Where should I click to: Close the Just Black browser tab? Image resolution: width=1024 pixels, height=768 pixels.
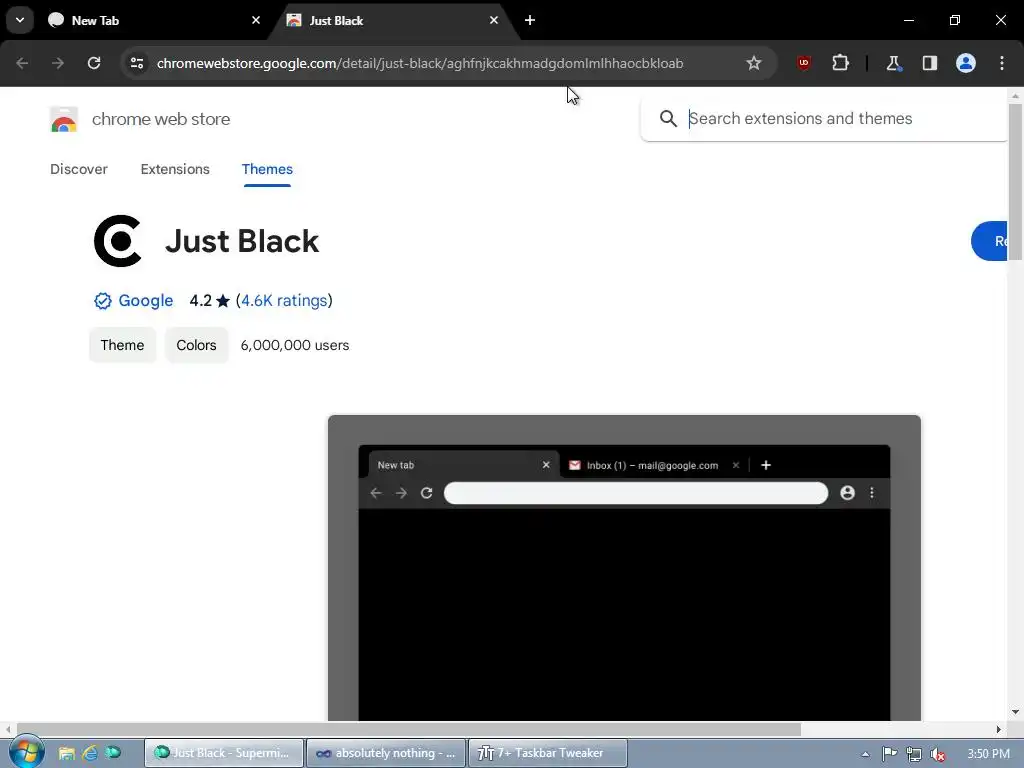point(494,20)
